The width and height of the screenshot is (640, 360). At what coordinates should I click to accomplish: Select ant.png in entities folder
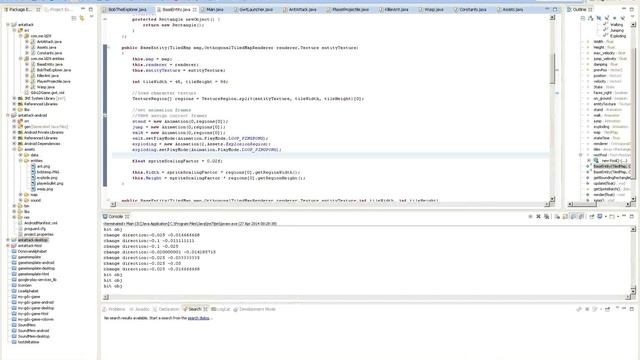click(43, 167)
